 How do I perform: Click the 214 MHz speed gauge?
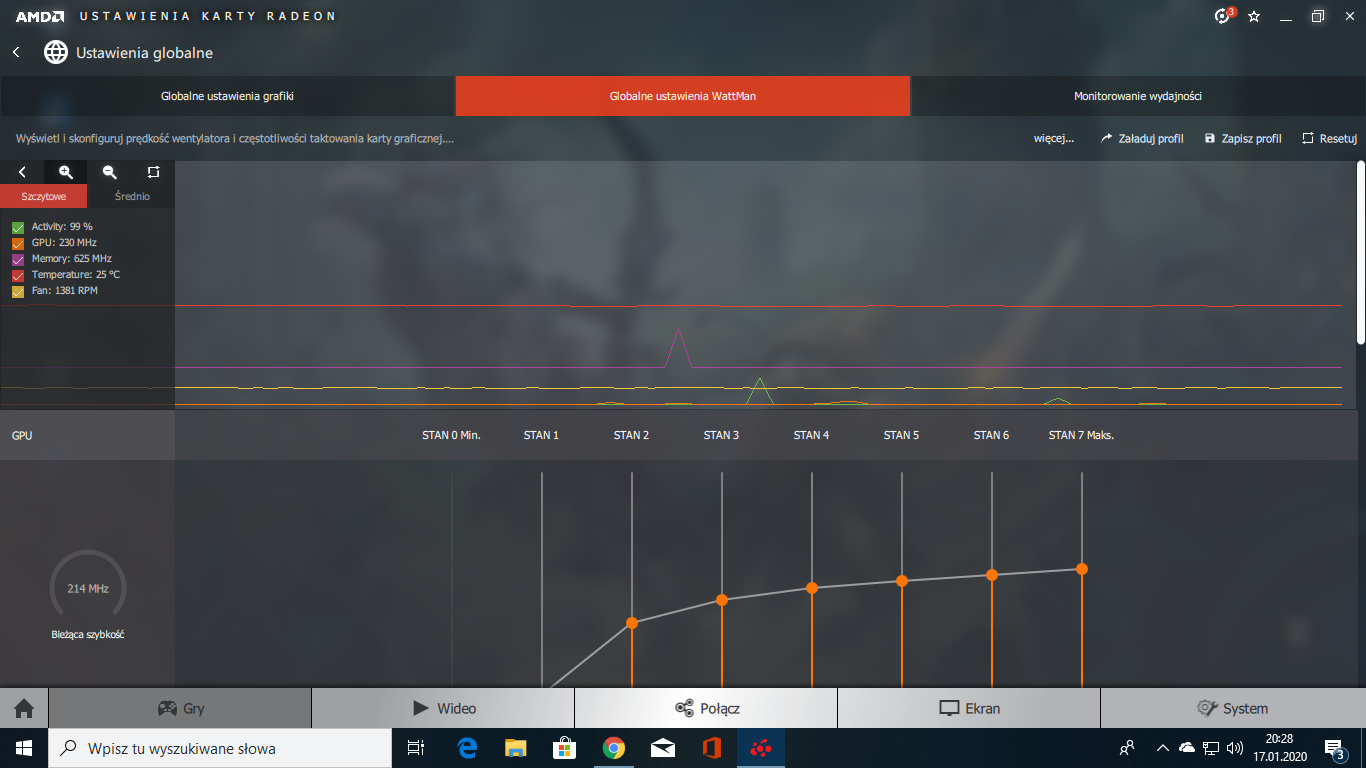pyautogui.click(x=88, y=588)
